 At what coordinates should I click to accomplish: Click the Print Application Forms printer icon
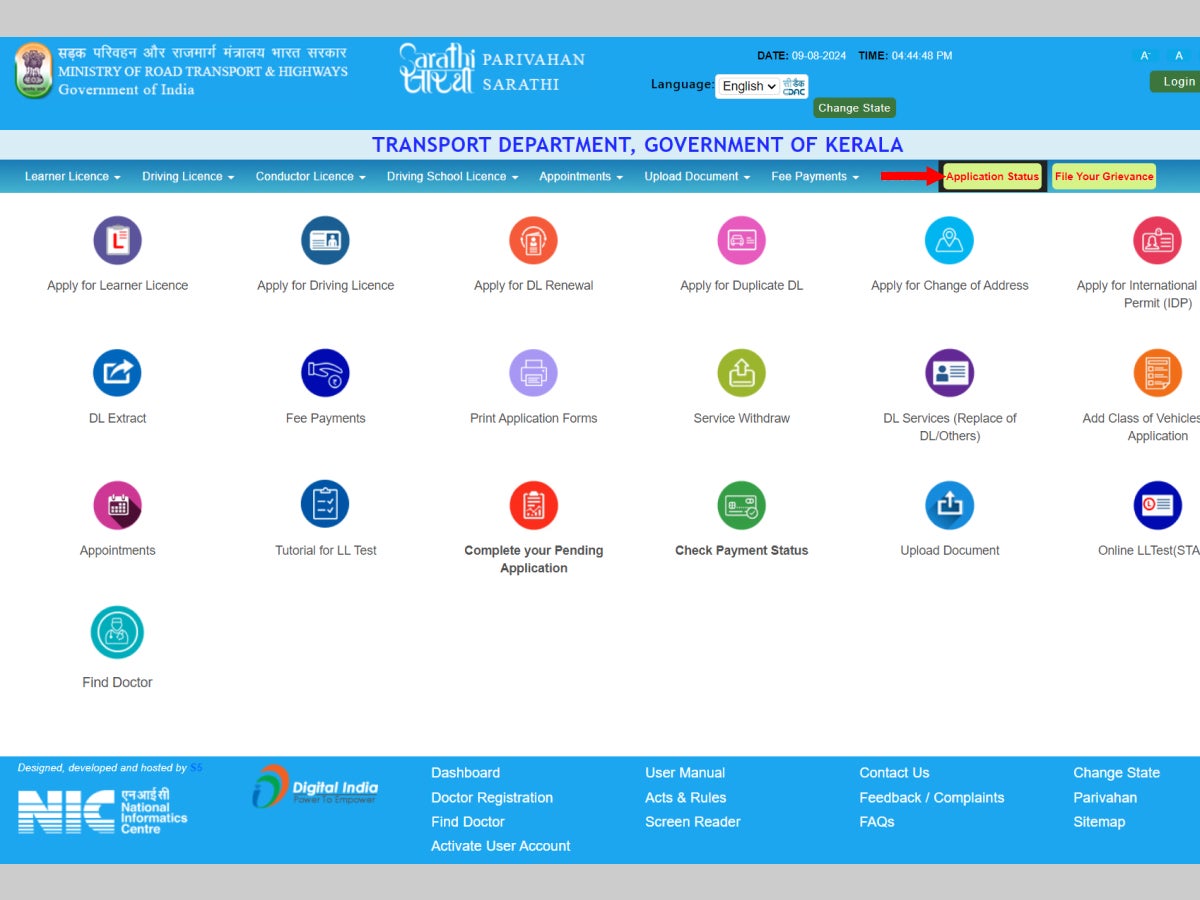tap(533, 373)
